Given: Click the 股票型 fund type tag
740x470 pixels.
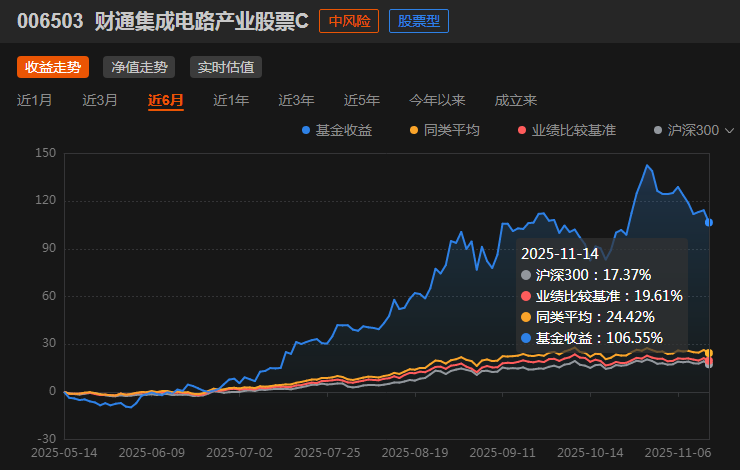Looking at the screenshot, I should tap(419, 21).
